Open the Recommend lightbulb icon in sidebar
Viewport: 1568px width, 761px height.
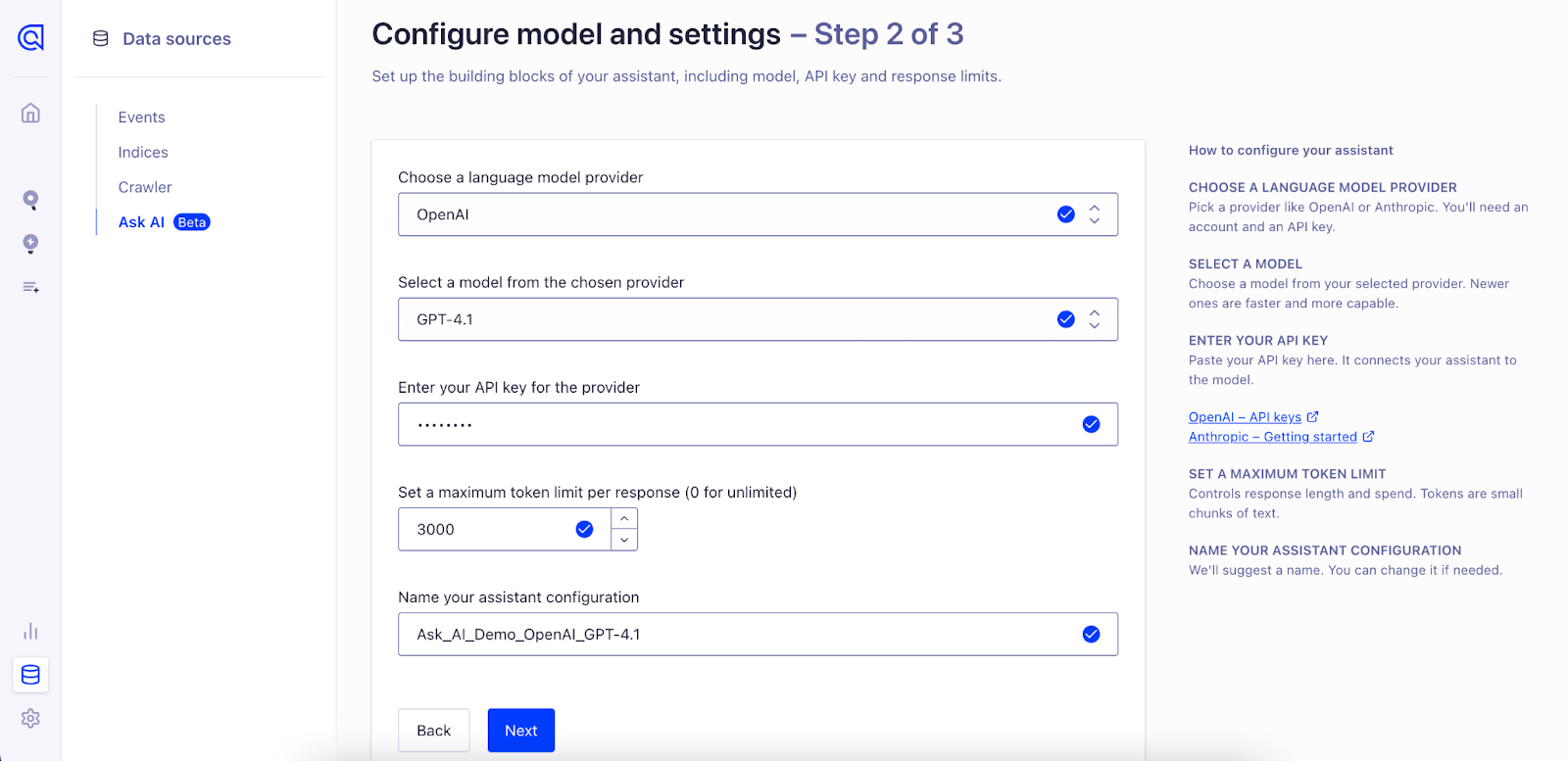30,244
